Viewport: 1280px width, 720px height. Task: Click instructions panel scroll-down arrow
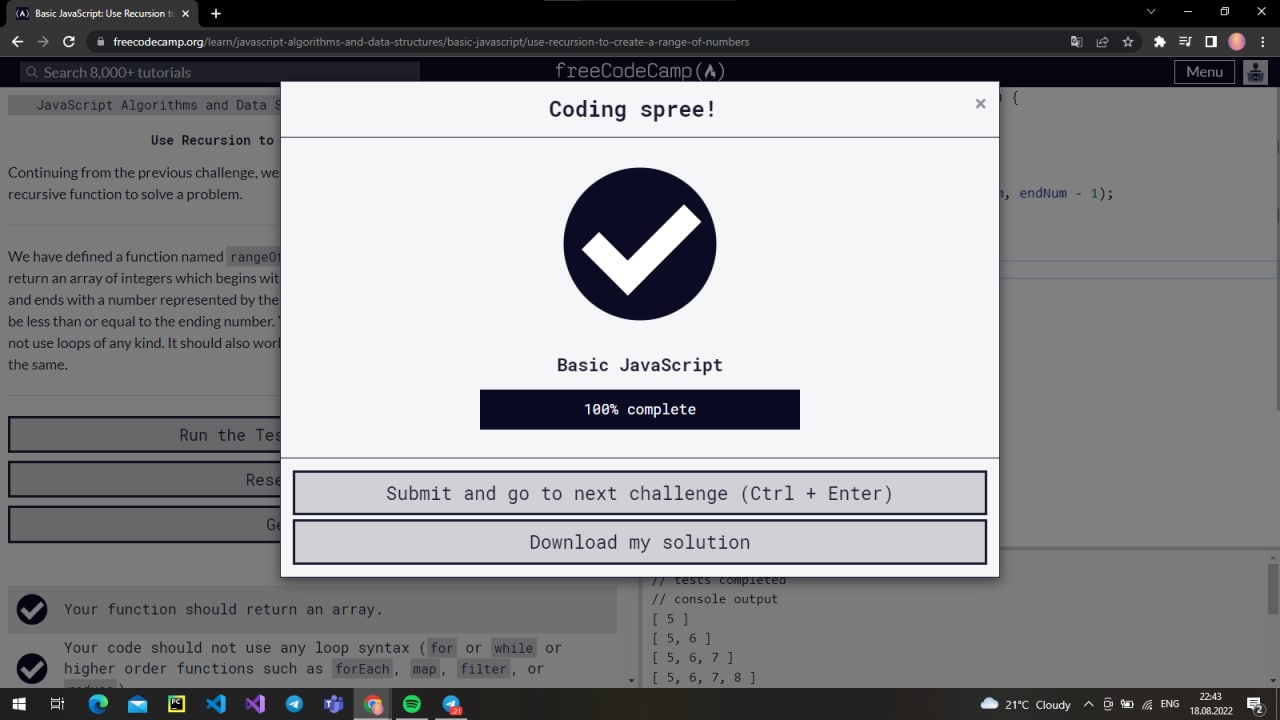630,680
